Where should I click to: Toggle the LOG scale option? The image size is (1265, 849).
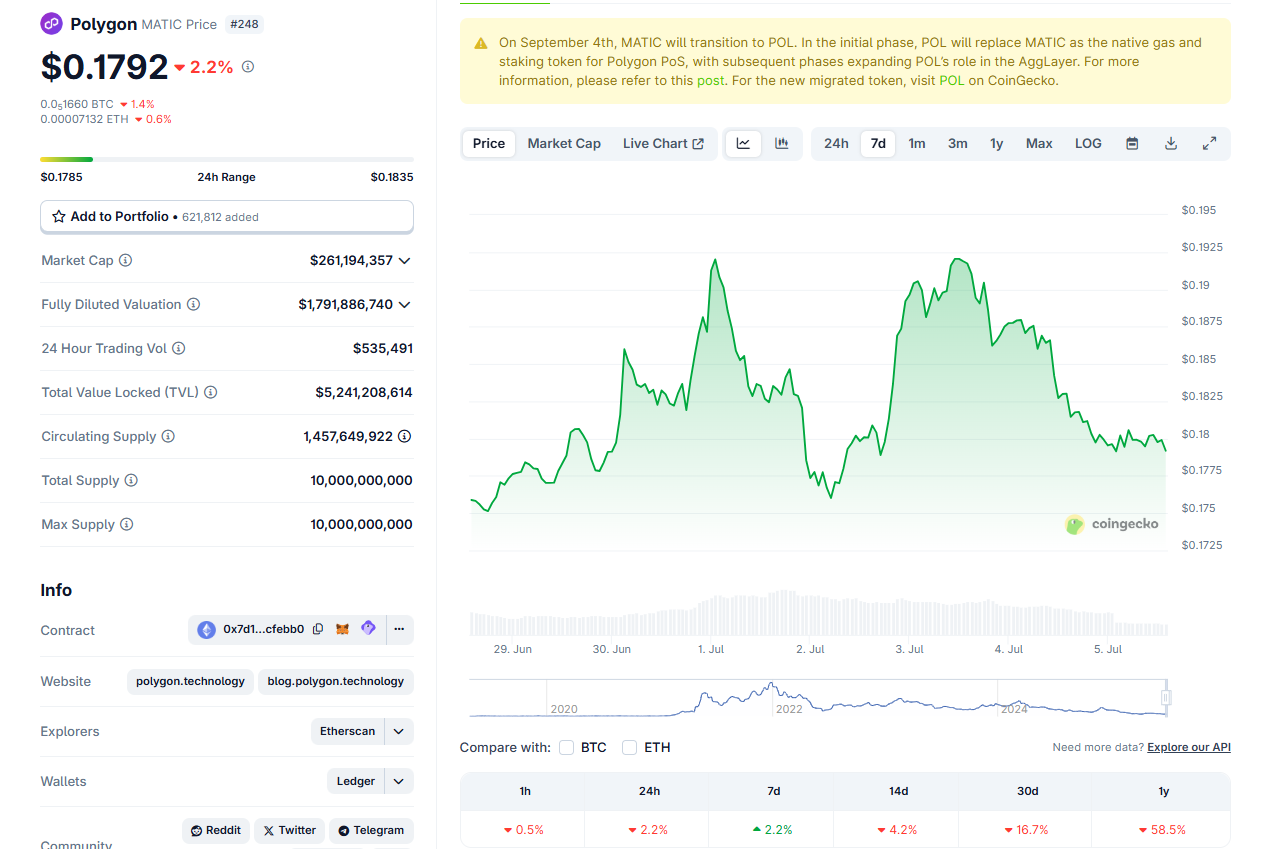(1088, 143)
